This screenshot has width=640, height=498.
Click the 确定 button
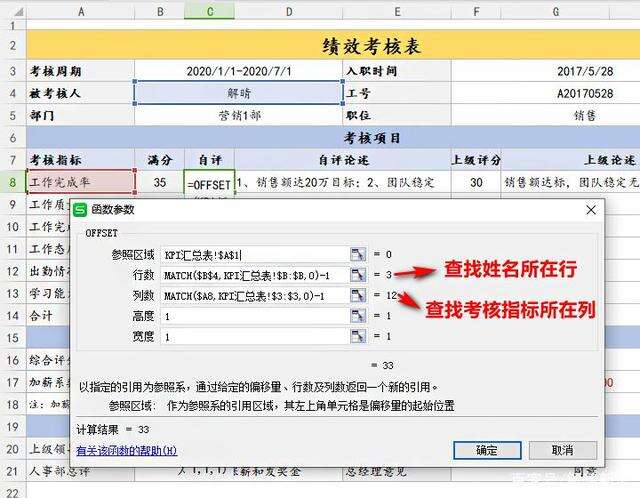pos(487,450)
